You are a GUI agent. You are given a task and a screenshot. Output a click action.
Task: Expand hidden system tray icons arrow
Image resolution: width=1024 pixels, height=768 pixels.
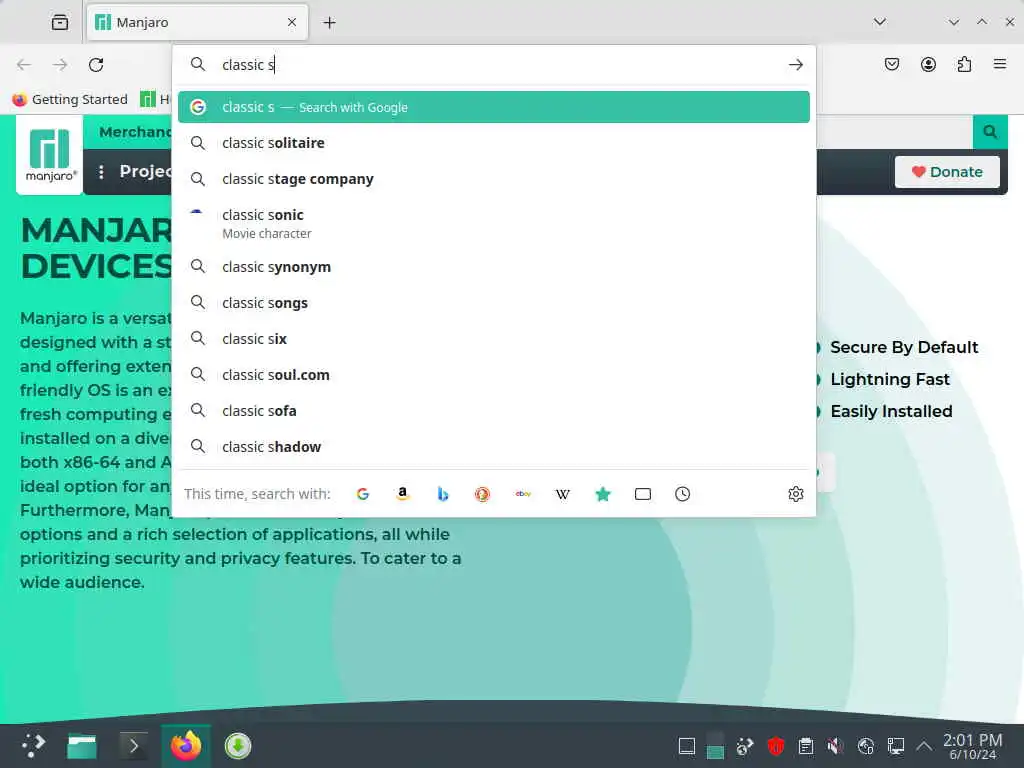pos(924,746)
